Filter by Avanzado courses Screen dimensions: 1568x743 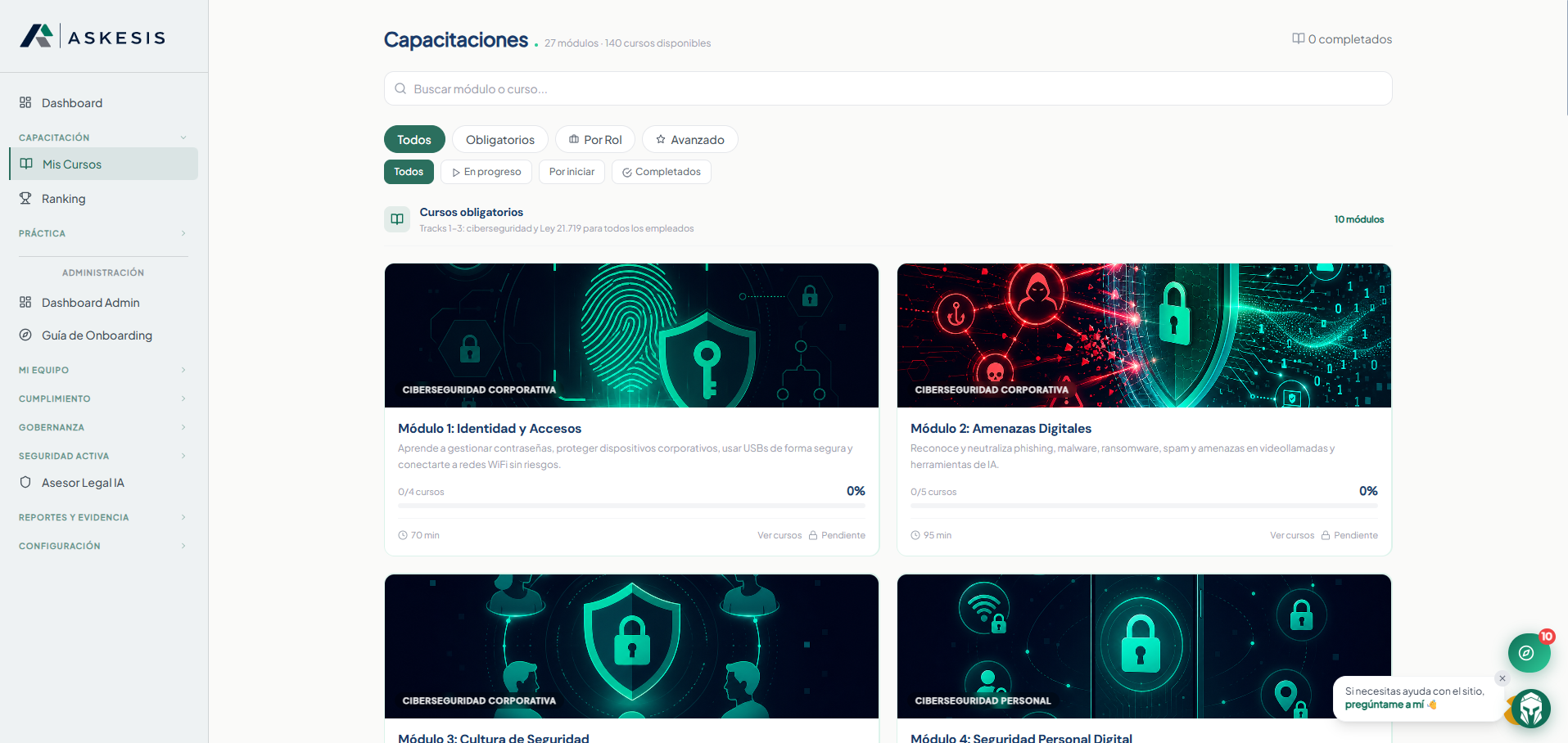pos(689,139)
